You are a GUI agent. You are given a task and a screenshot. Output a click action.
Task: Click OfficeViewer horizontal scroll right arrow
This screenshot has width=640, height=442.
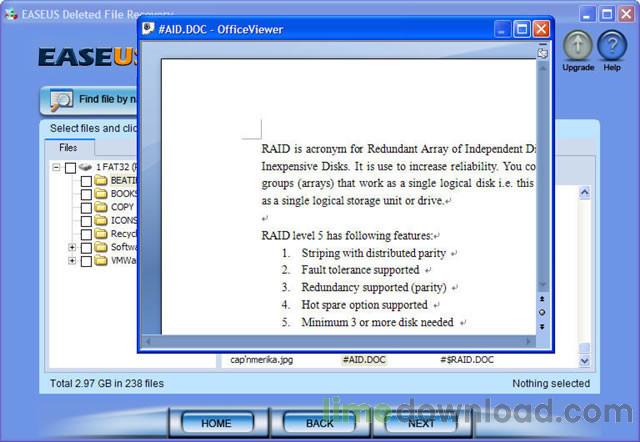[x=529, y=341]
